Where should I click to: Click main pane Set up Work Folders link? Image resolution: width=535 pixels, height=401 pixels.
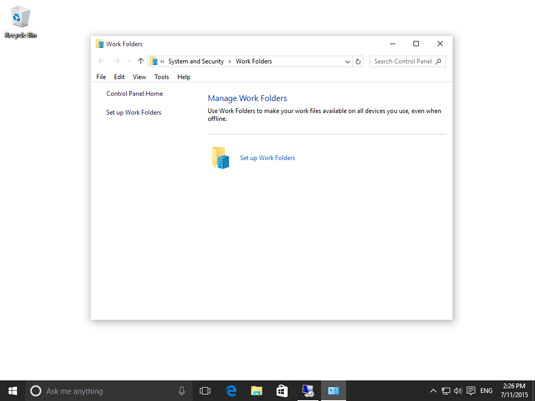click(267, 158)
